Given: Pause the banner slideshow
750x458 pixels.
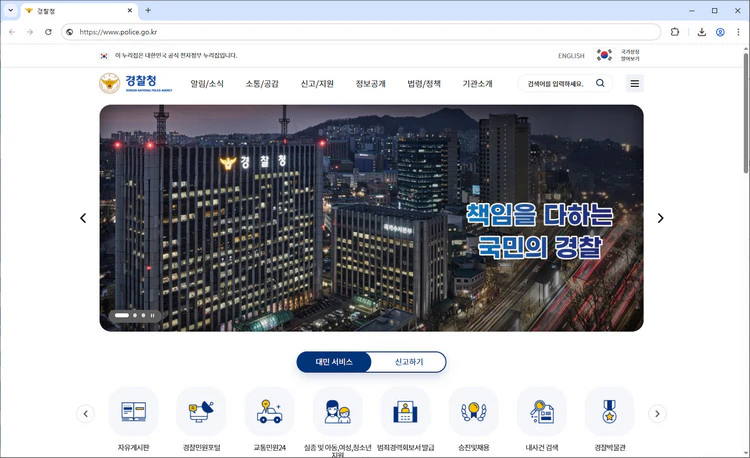Looking at the screenshot, I should click(x=153, y=316).
